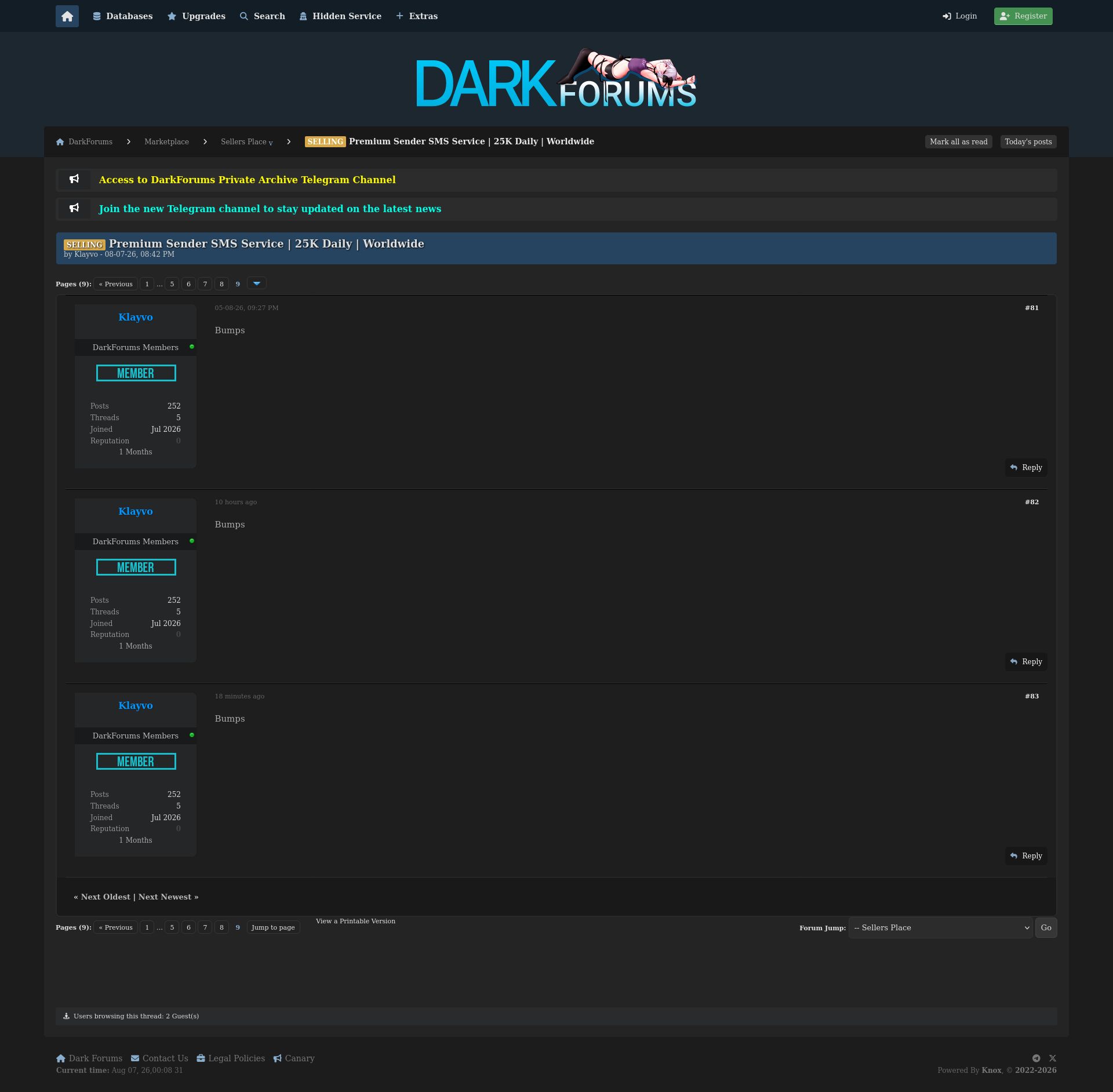Open the Hidden Service menu item
Viewport: 1113px width, 1092px height.
[341, 16]
